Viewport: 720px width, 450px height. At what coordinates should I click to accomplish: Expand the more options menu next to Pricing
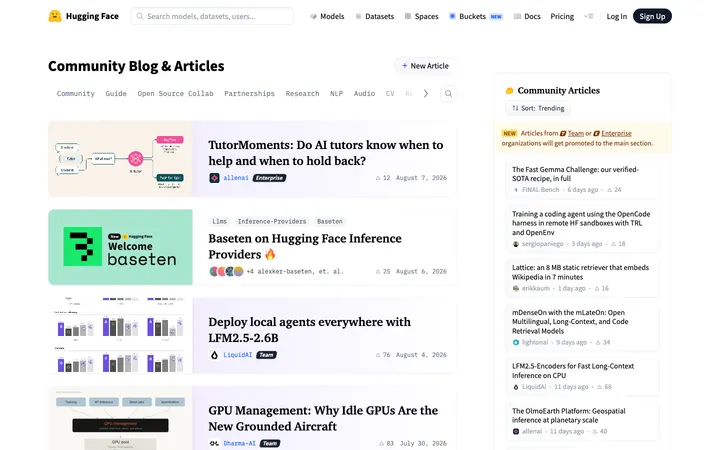coord(589,16)
